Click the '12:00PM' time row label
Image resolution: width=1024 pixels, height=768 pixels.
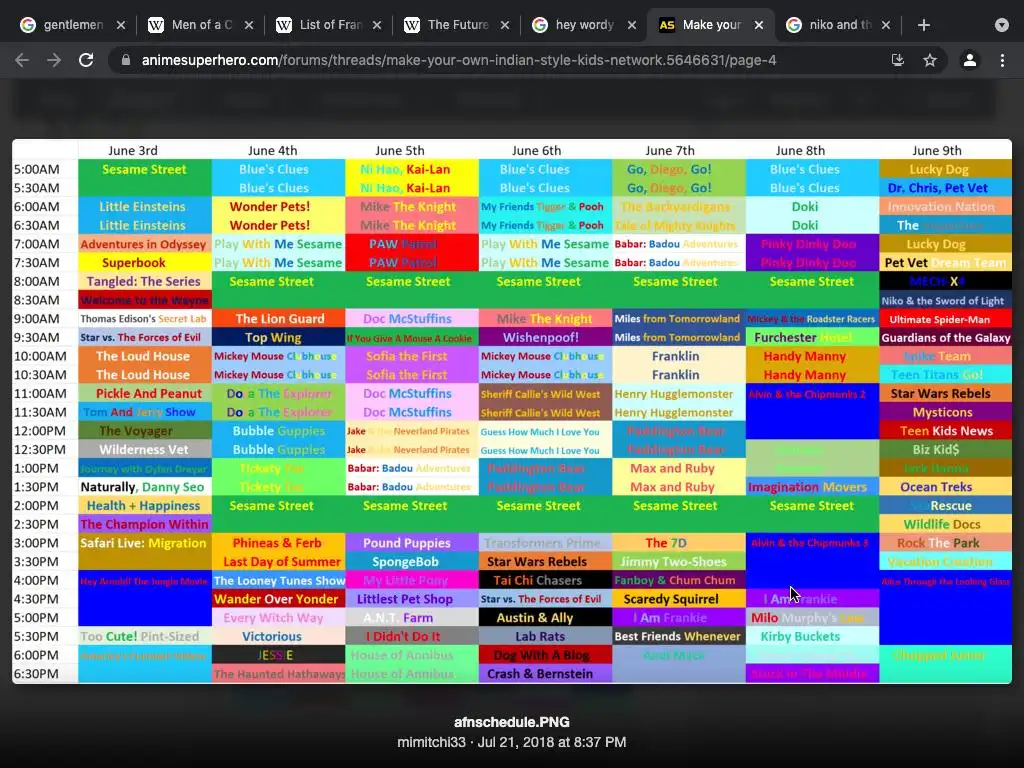[x=40, y=431]
